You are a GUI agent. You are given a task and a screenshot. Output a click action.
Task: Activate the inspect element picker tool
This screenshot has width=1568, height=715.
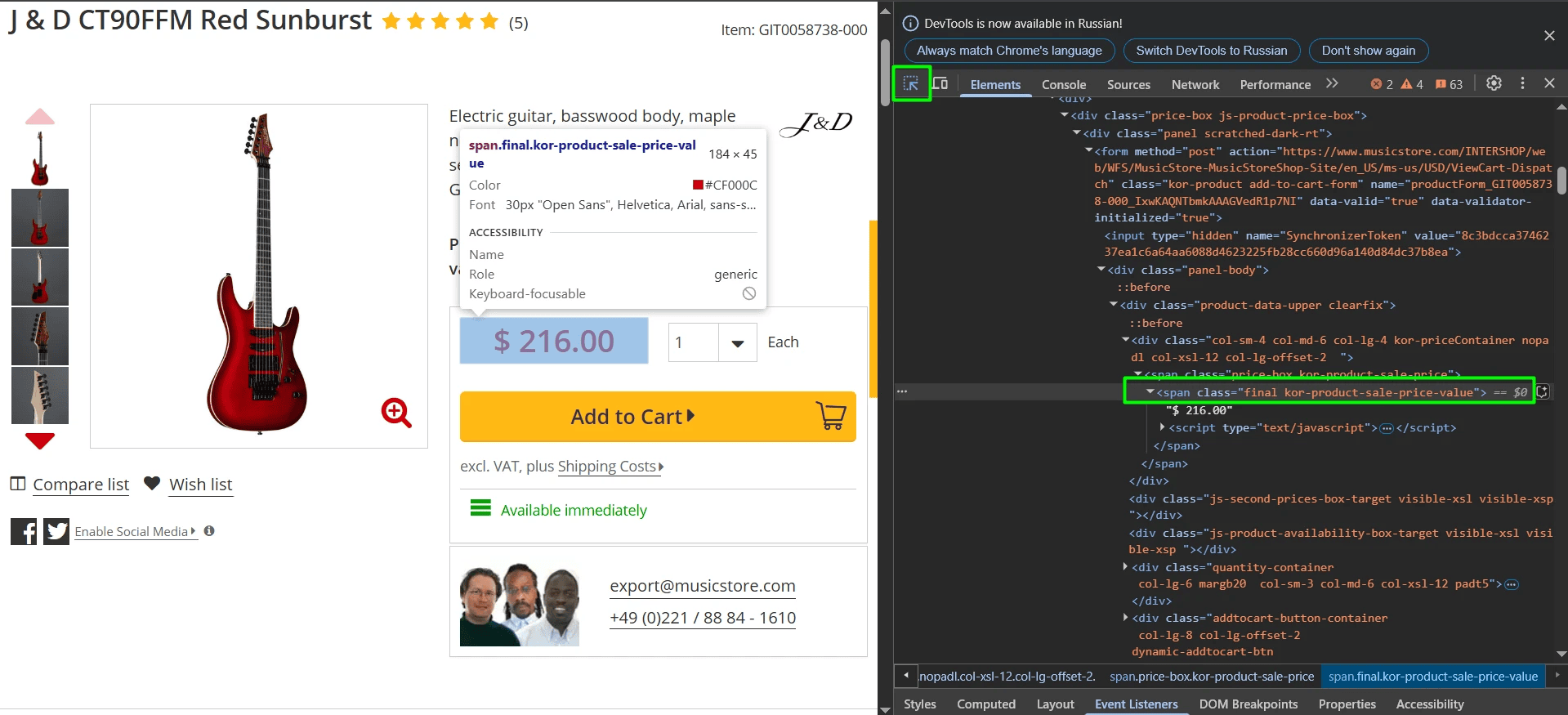point(911,83)
